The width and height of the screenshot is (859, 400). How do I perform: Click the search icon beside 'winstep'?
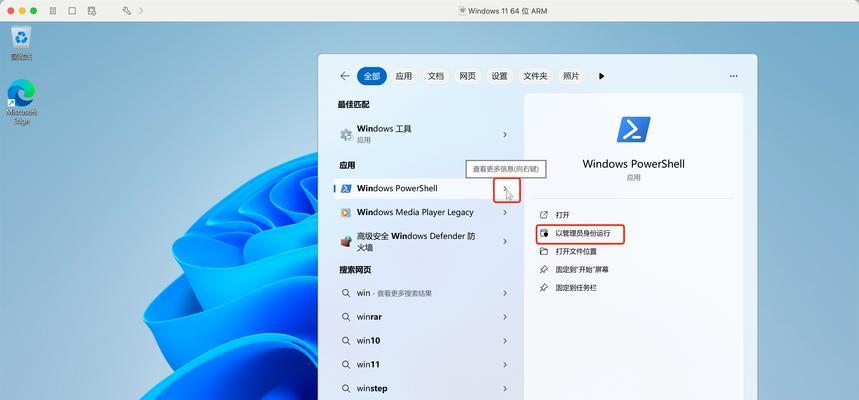(x=346, y=388)
